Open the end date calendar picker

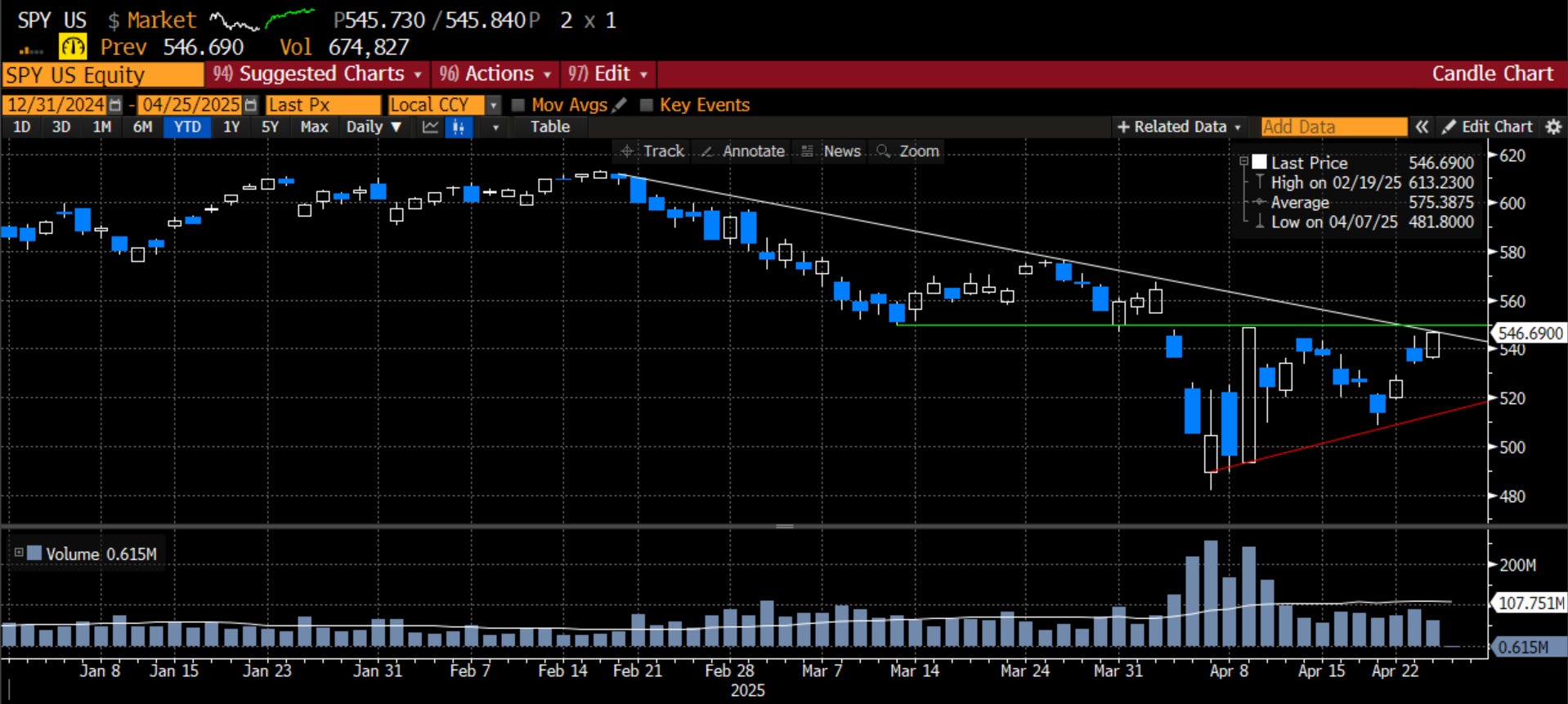point(251,105)
